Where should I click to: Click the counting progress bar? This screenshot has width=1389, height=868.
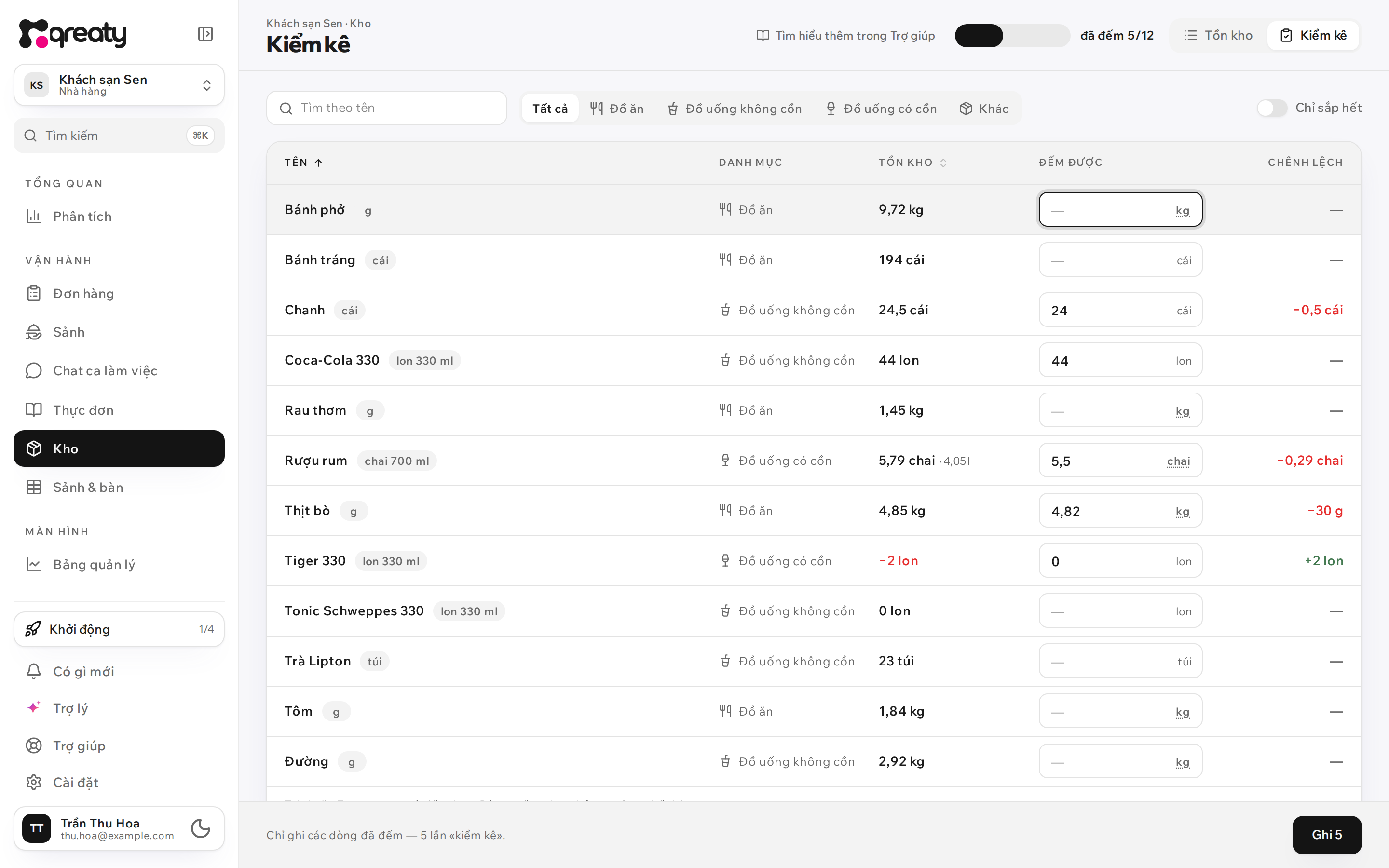[1012, 36]
